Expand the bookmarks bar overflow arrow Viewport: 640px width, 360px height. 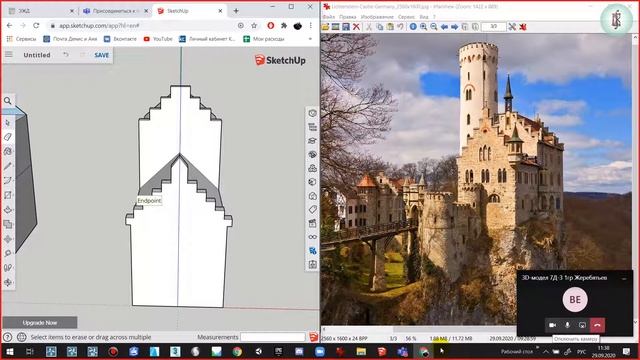click(310, 39)
